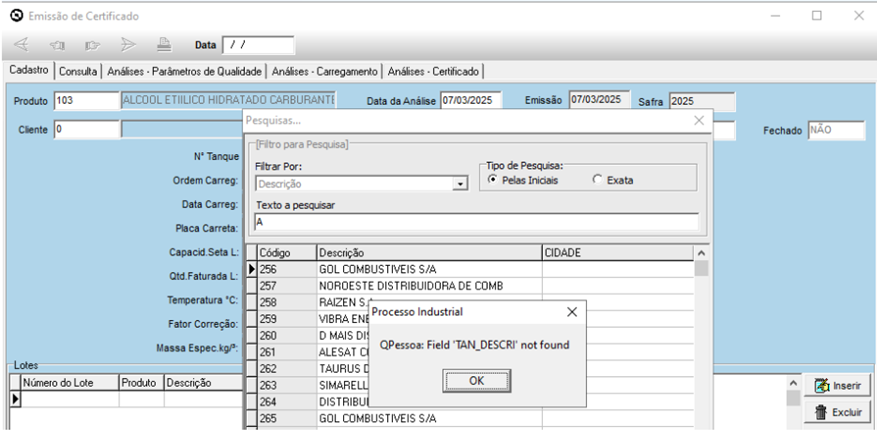Open Análises - Certificado tab
The image size is (877, 435).
click(x=433, y=72)
